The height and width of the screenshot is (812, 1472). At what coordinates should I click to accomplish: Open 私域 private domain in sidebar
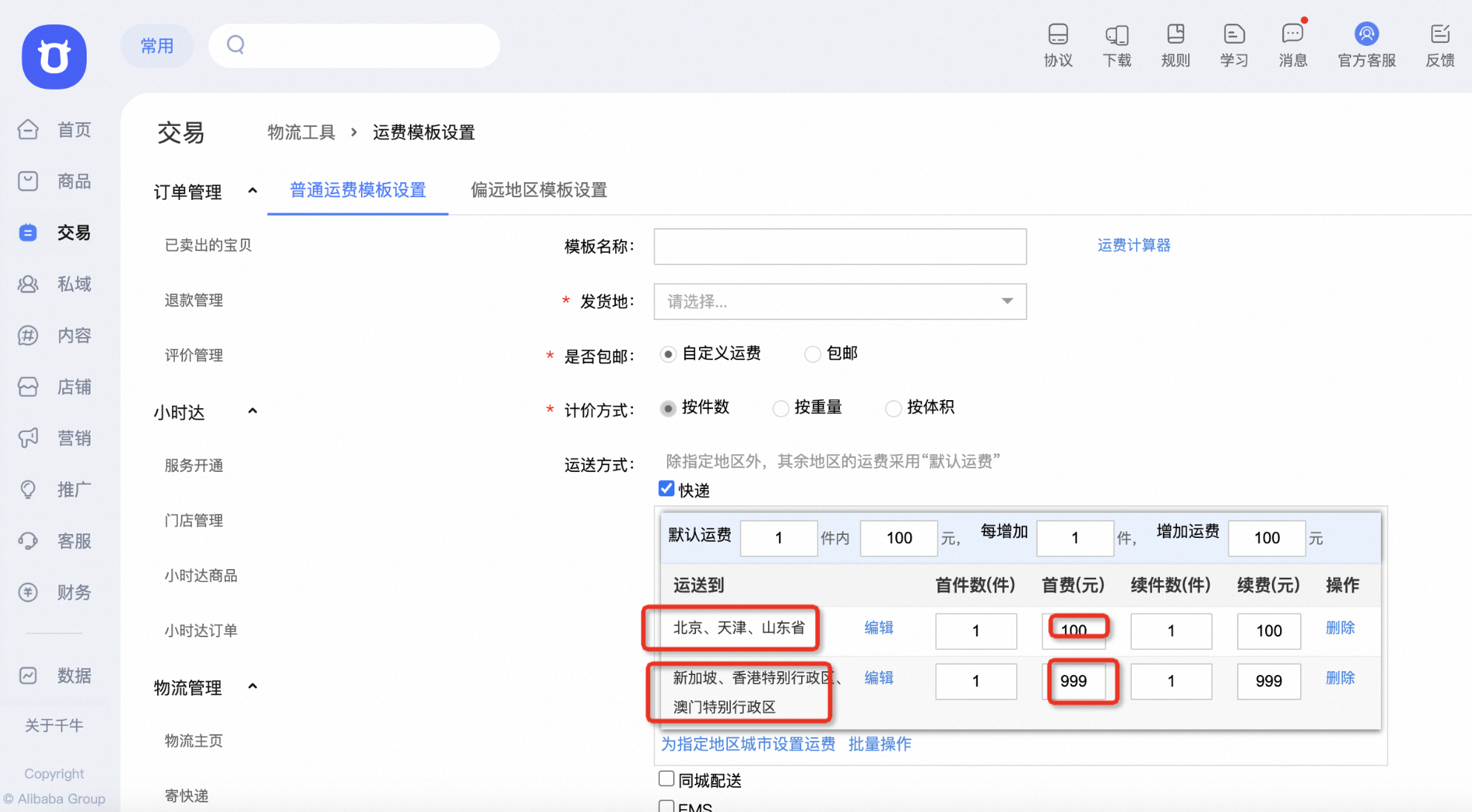tap(55, 284)
